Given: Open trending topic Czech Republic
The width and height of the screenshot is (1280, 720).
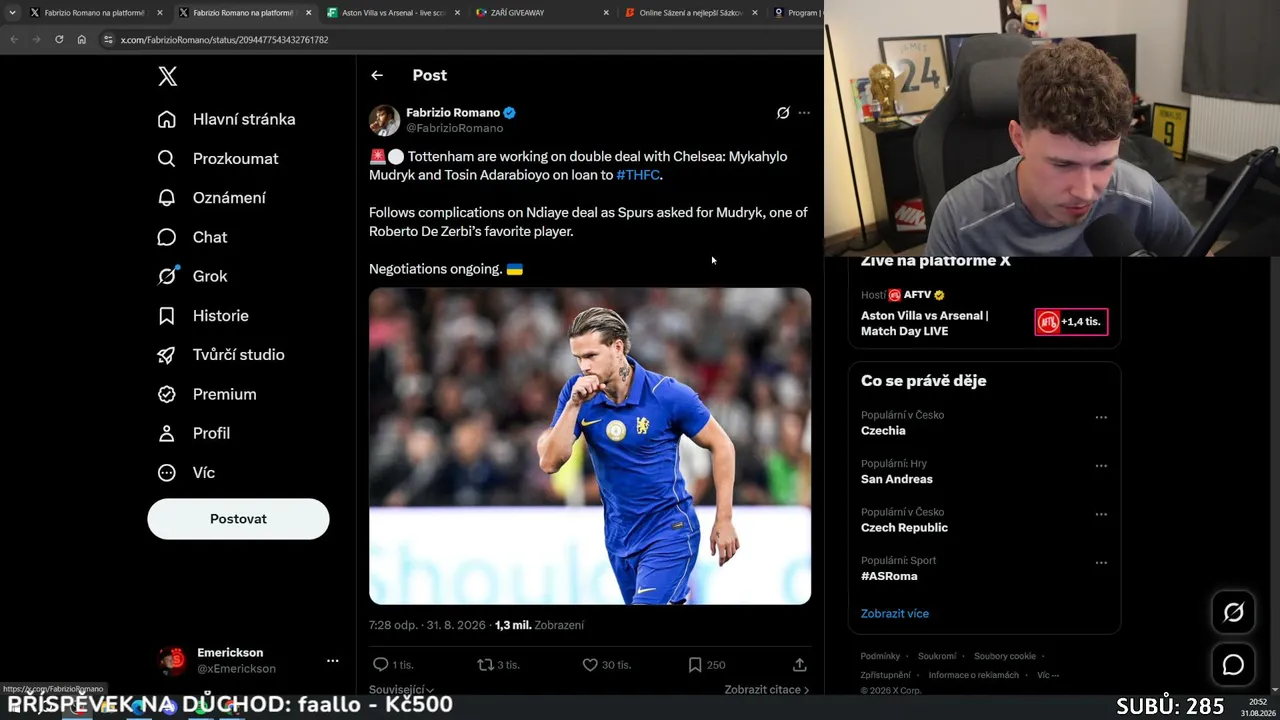Looking at the screenshot, I should click(x=904, y=528).
